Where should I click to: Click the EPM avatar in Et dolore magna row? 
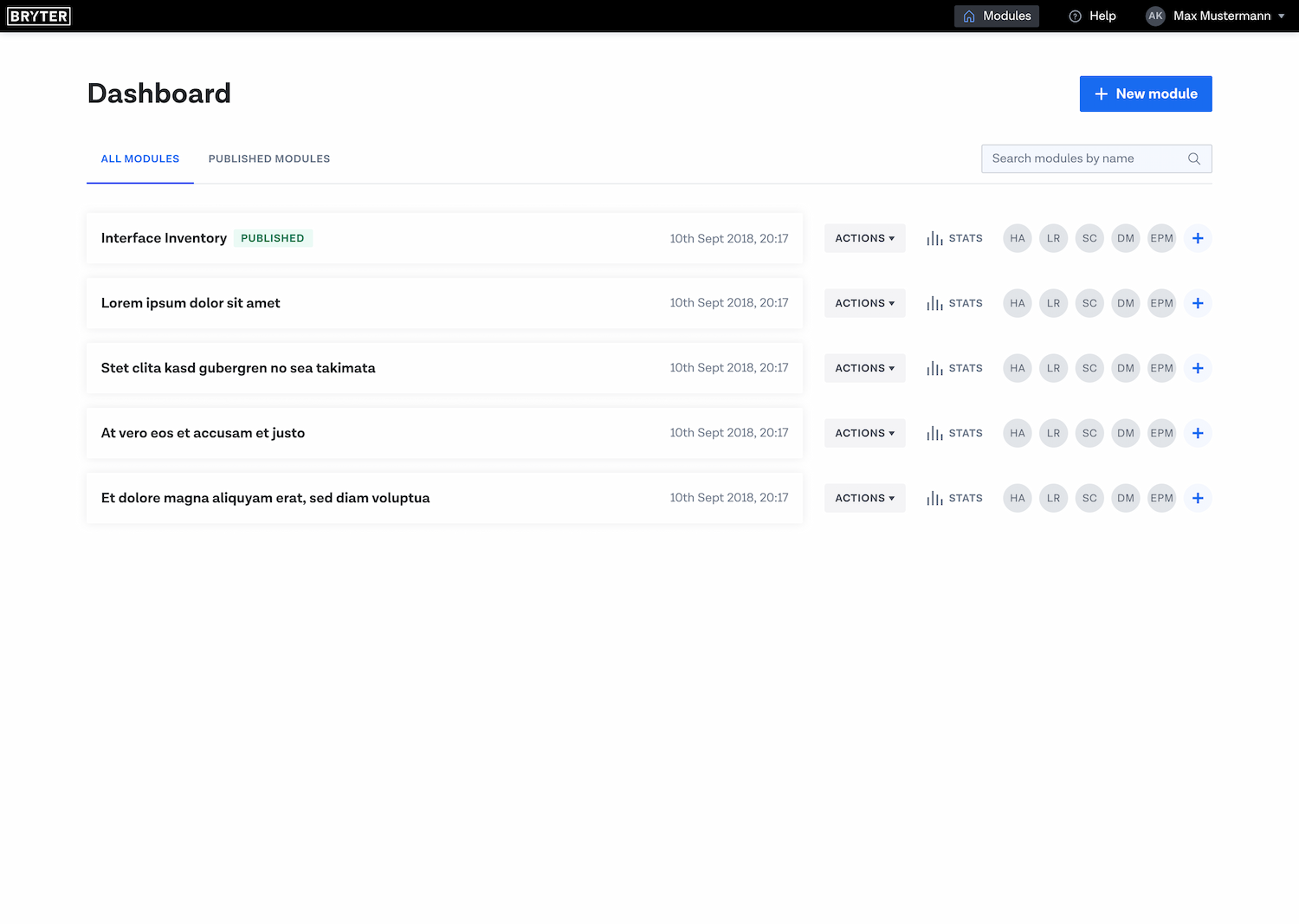[x=1161, y=498]
